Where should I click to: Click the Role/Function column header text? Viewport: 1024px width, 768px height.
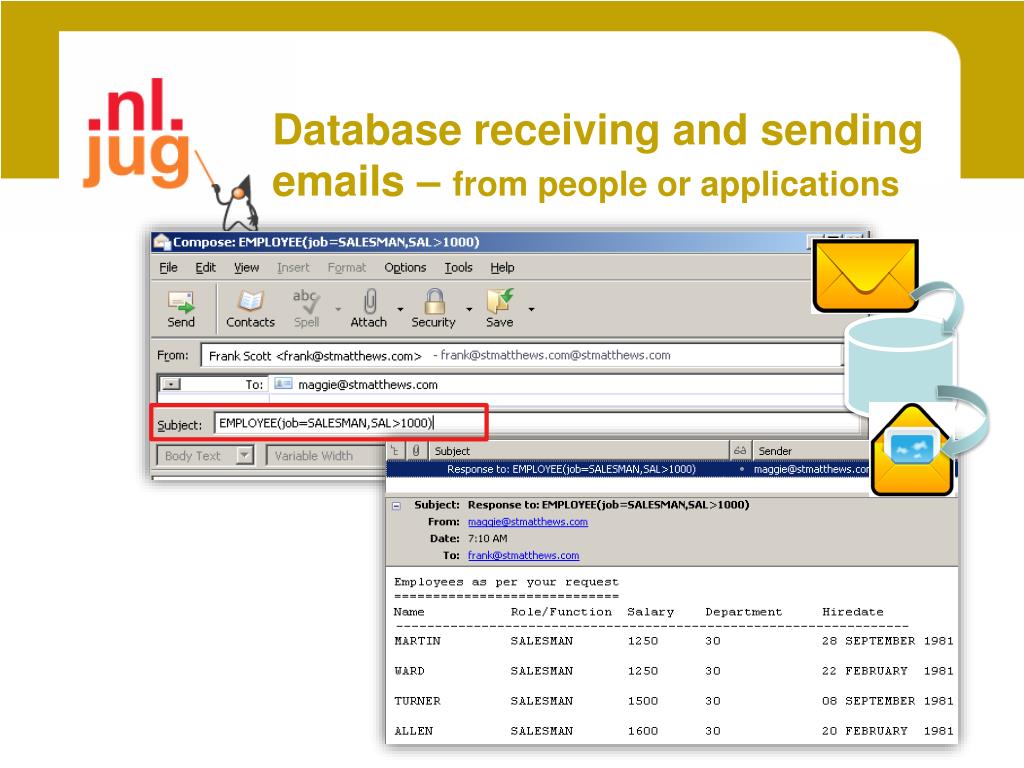pos(561,612)
